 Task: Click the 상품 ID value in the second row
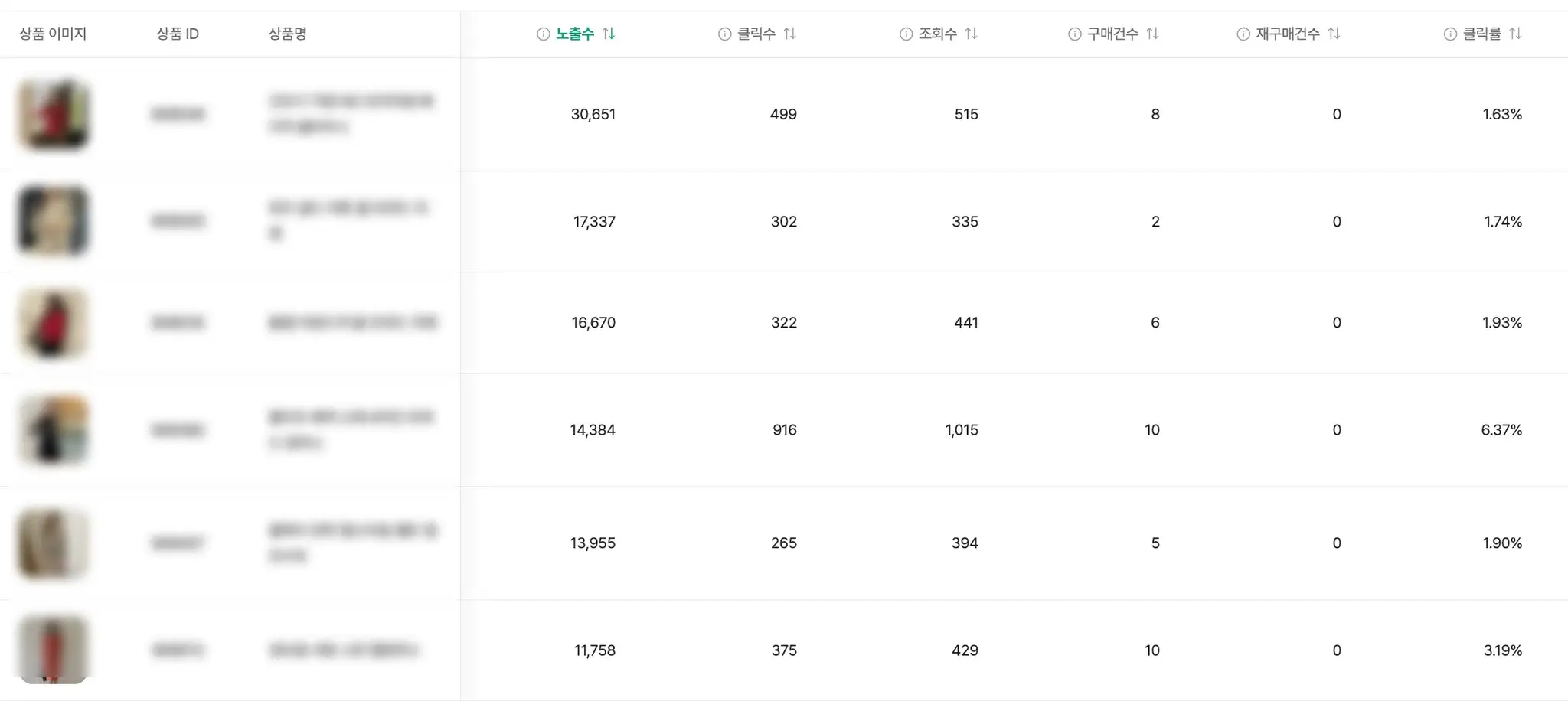coord(179,220)
